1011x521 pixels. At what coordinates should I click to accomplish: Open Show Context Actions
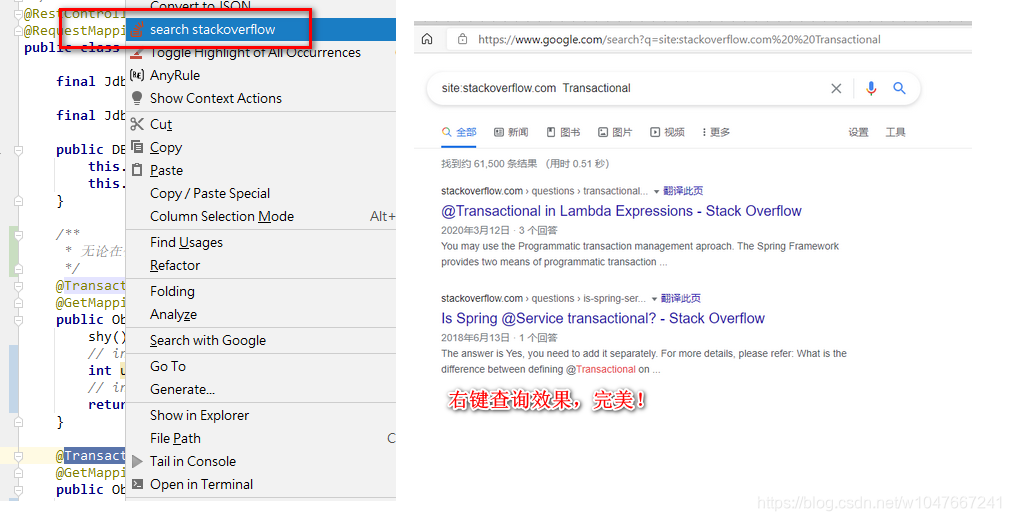(x=216, y=99)
